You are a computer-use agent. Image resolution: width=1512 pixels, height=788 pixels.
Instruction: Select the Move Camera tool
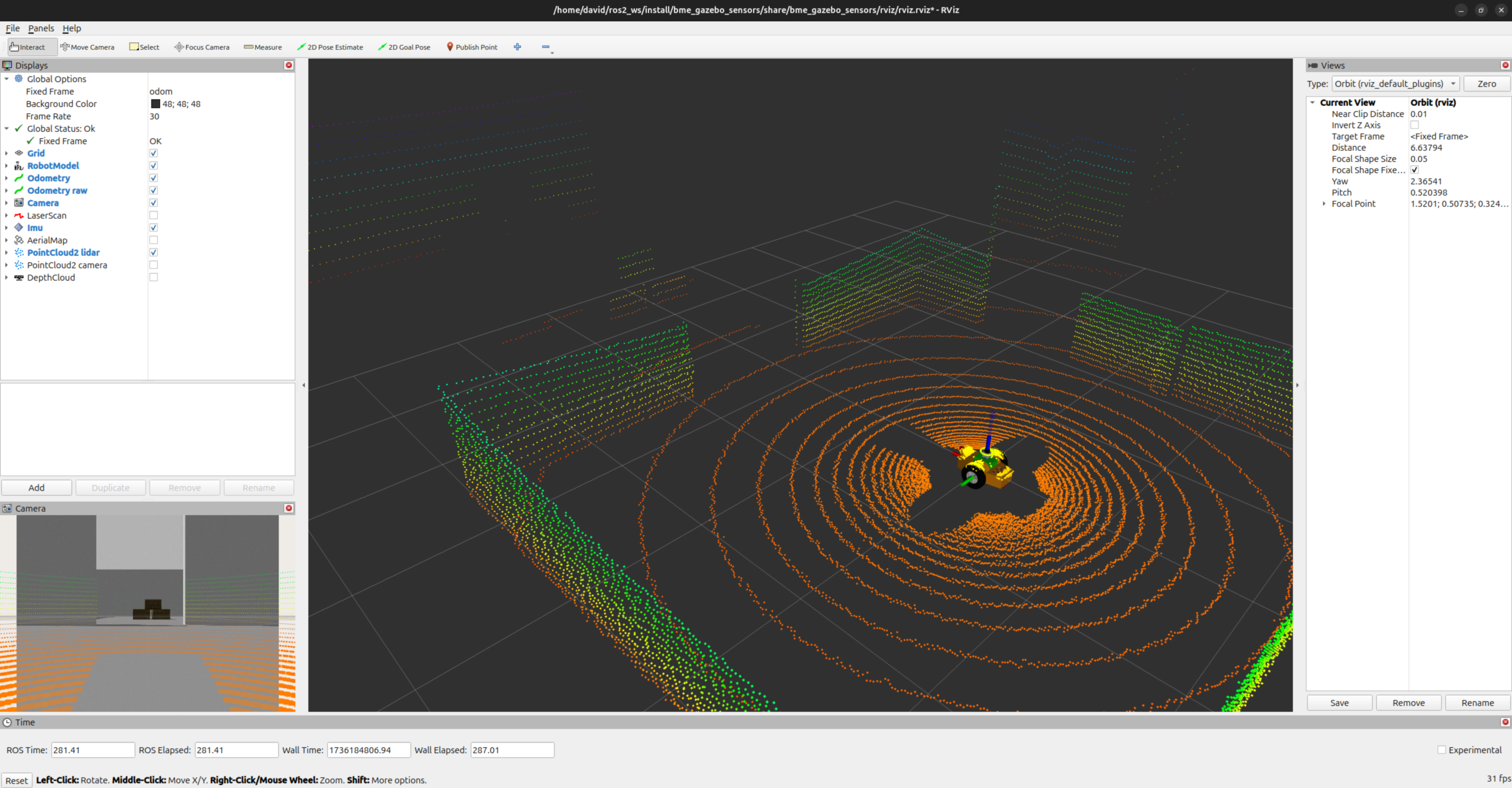tap(87, 47)
